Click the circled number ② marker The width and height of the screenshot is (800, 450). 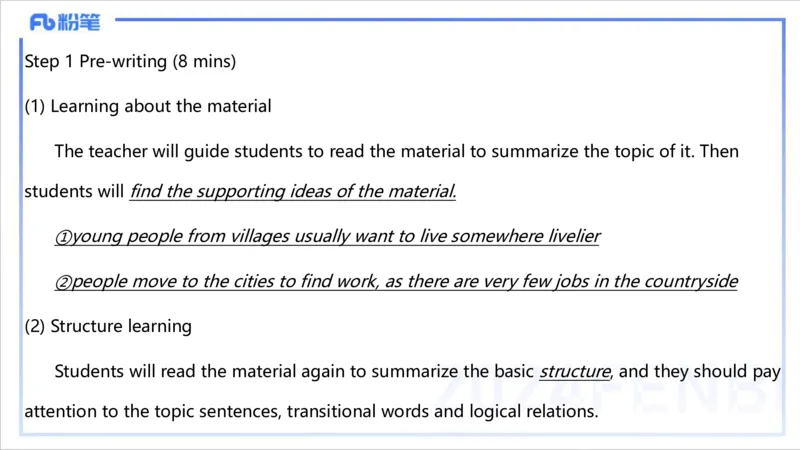(63, 282)
